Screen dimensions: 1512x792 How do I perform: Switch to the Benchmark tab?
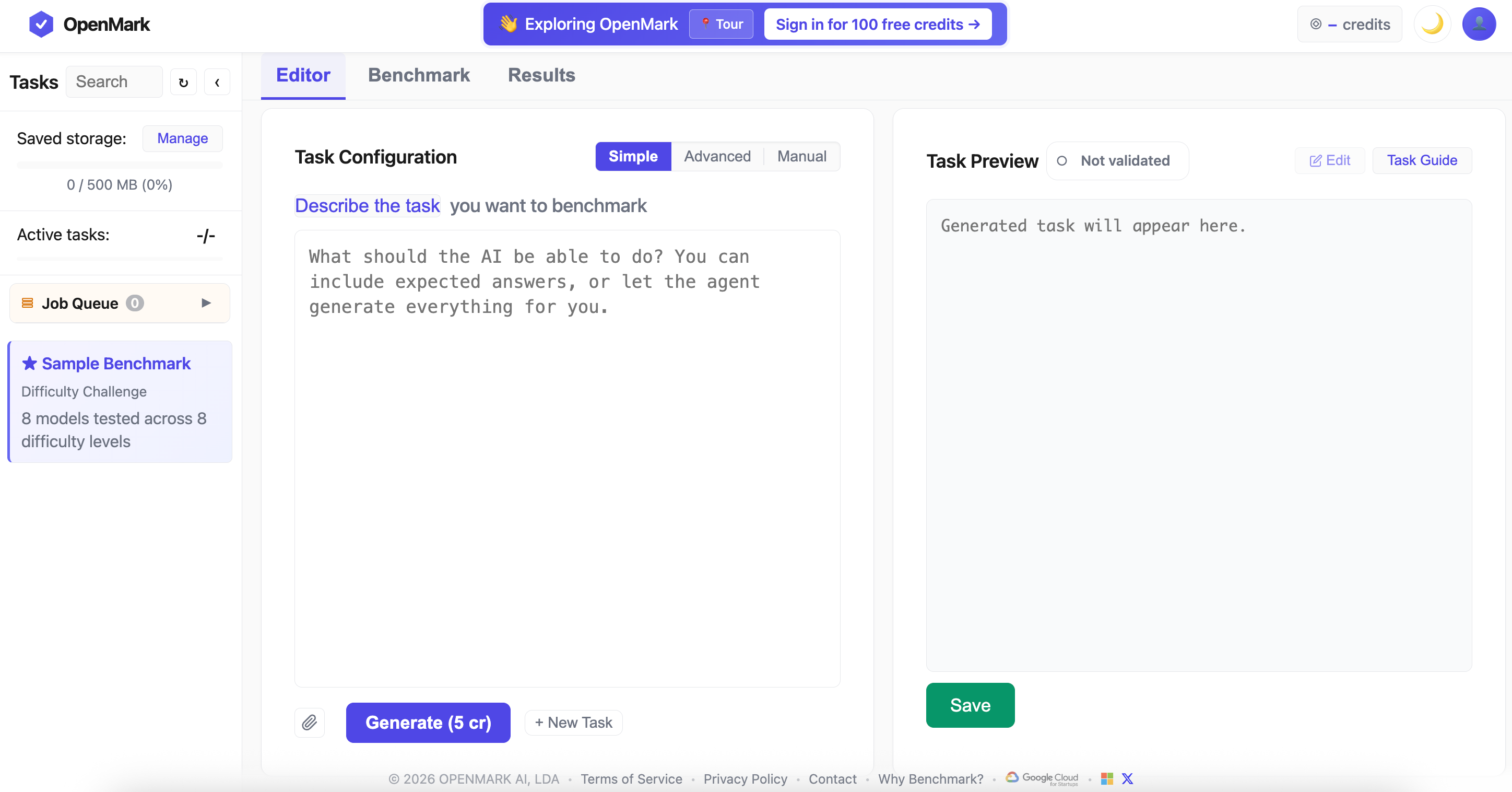tap(419, 75)
